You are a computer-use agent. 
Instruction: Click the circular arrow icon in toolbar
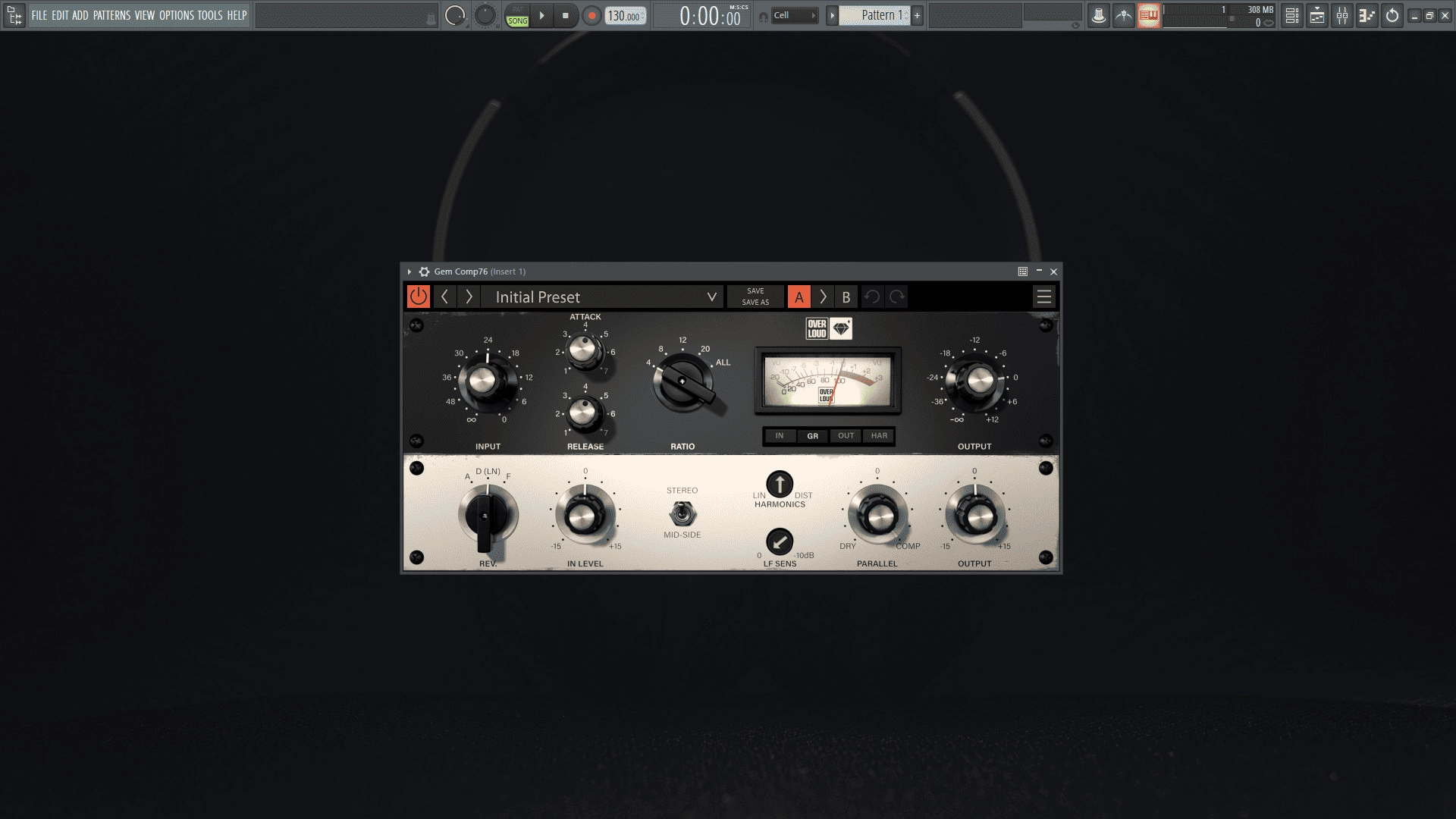pos(1392,15)
